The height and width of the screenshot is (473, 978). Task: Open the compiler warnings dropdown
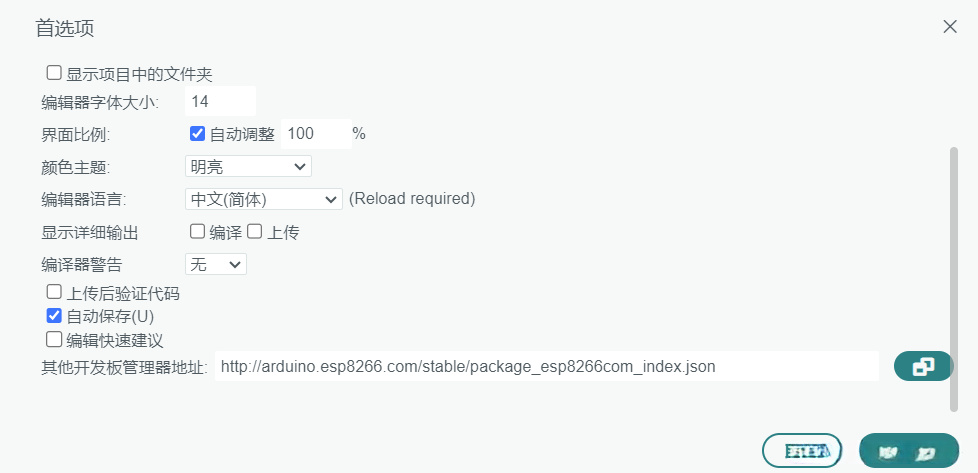pos(216,264)
